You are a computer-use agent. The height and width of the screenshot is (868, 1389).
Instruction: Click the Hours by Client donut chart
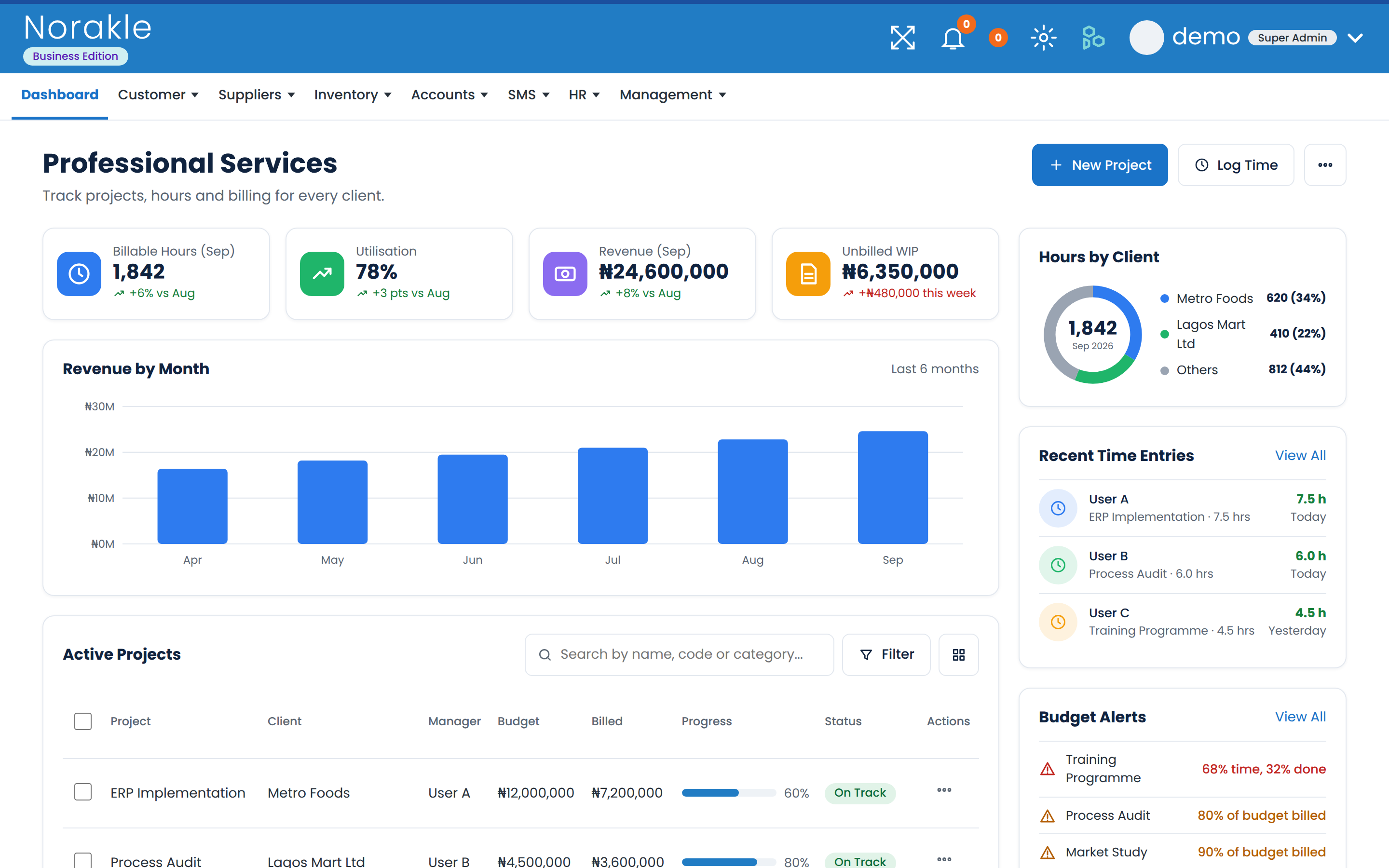point(1092,335)
